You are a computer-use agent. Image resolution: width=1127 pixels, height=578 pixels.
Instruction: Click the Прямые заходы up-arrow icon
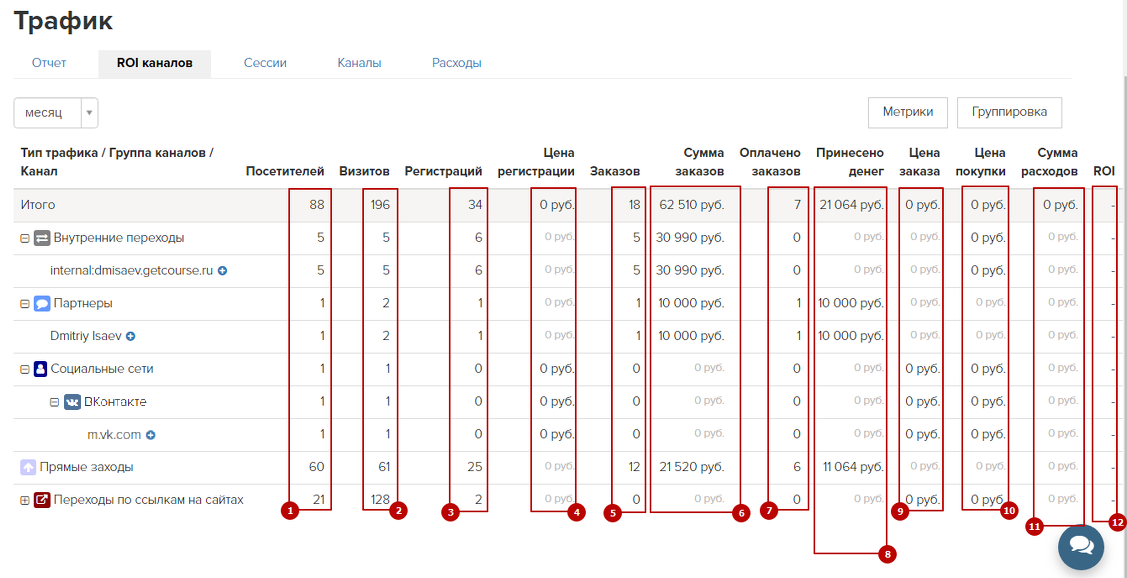28,468
